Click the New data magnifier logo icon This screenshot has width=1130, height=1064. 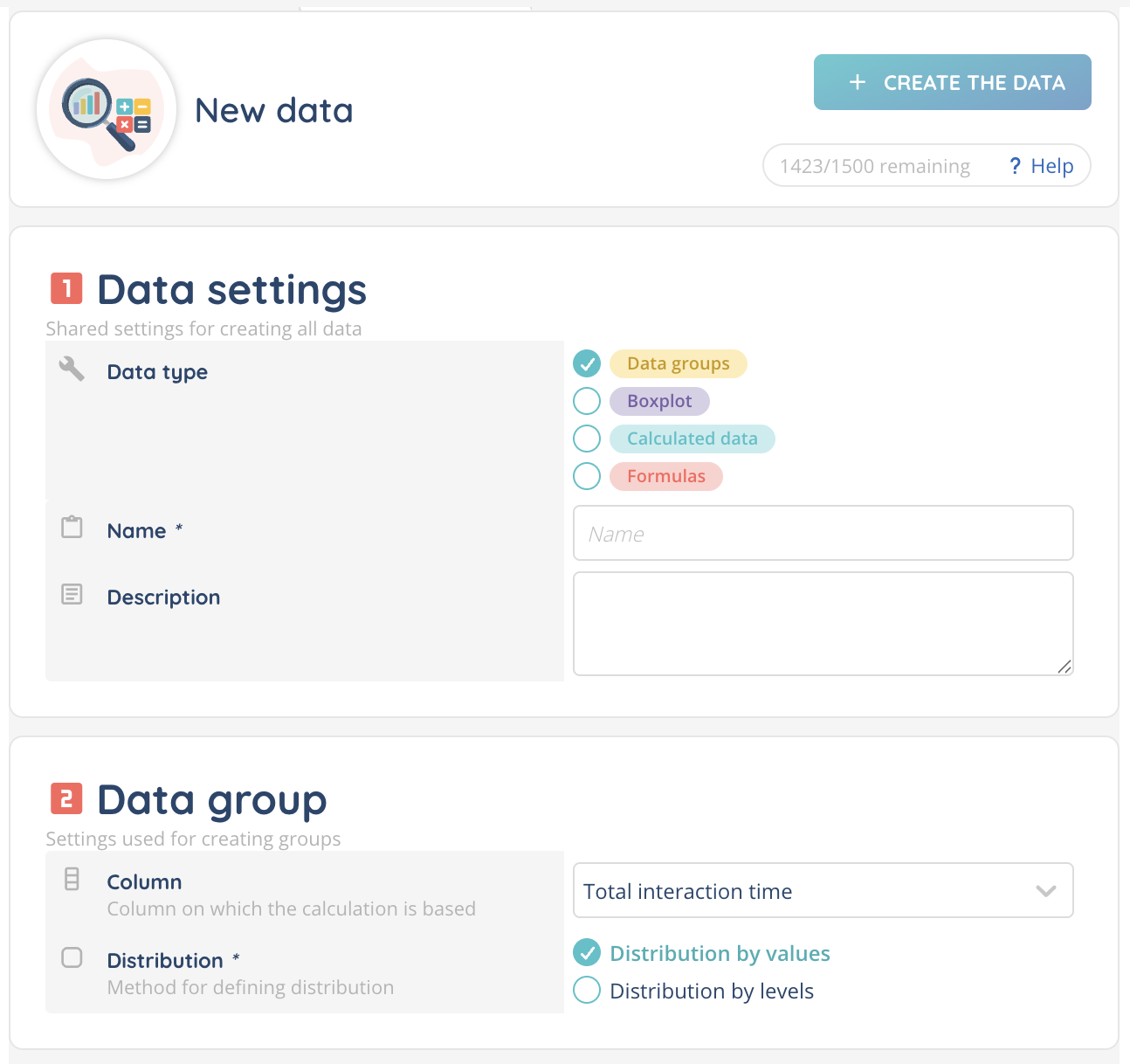pyautogui.click(x=107, y=110)
